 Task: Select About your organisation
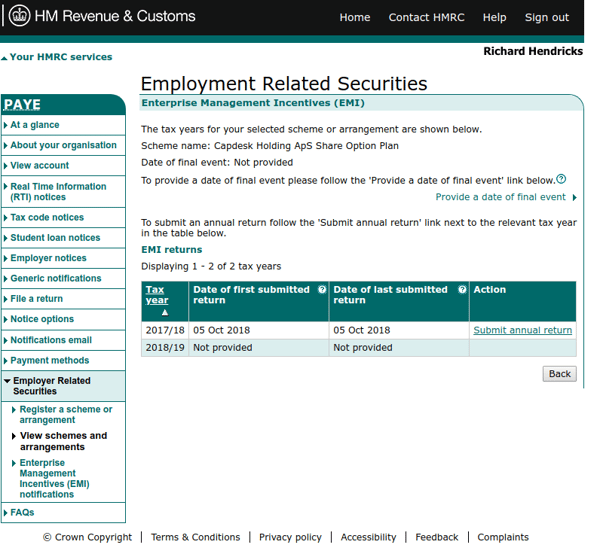(x=64, y=145)
